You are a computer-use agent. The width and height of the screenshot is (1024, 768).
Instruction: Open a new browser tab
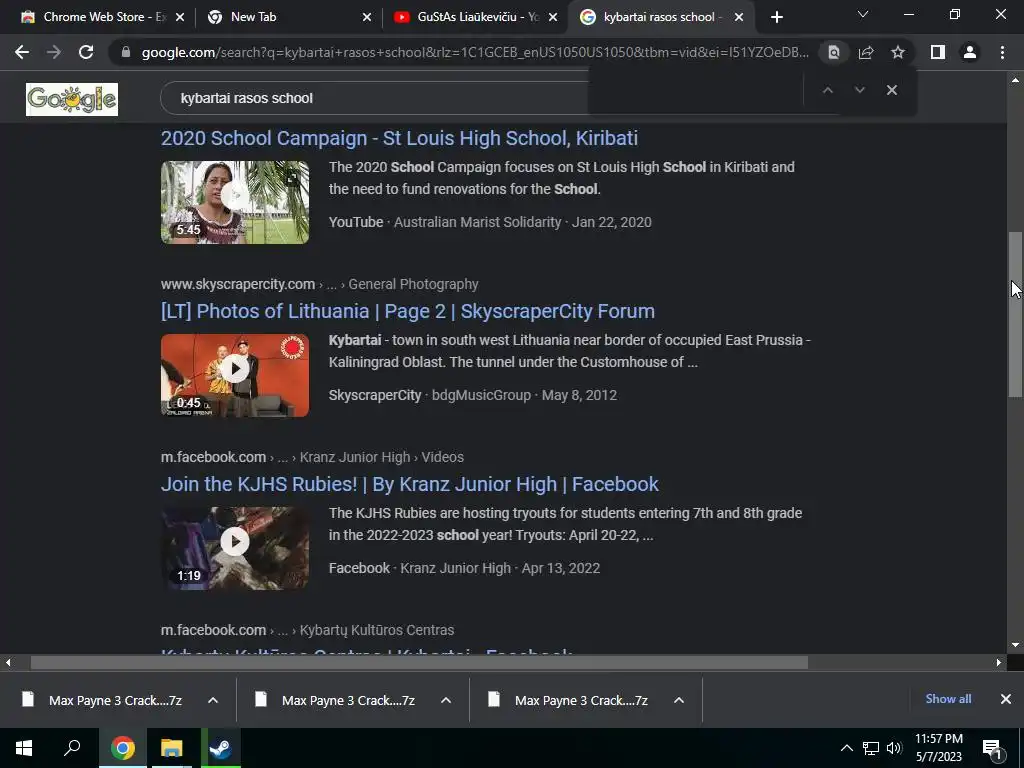point(776,17)
